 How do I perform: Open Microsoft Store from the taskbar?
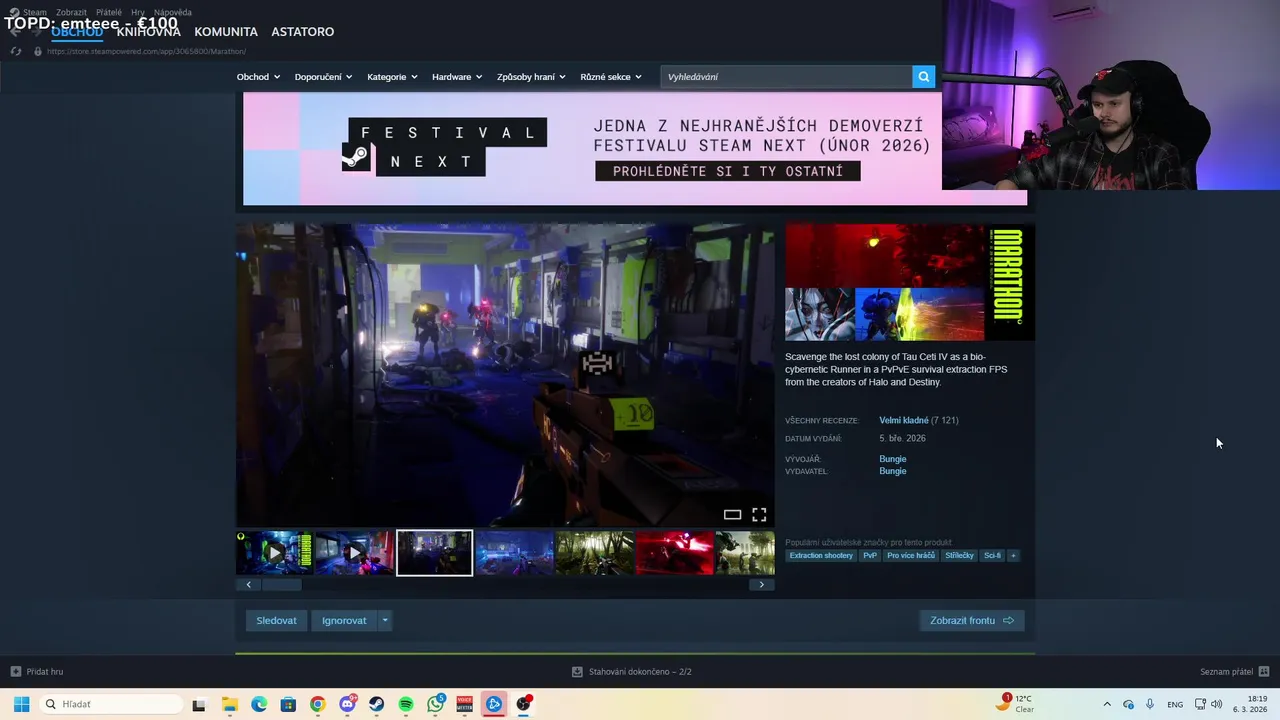click(x=288, y=704)
